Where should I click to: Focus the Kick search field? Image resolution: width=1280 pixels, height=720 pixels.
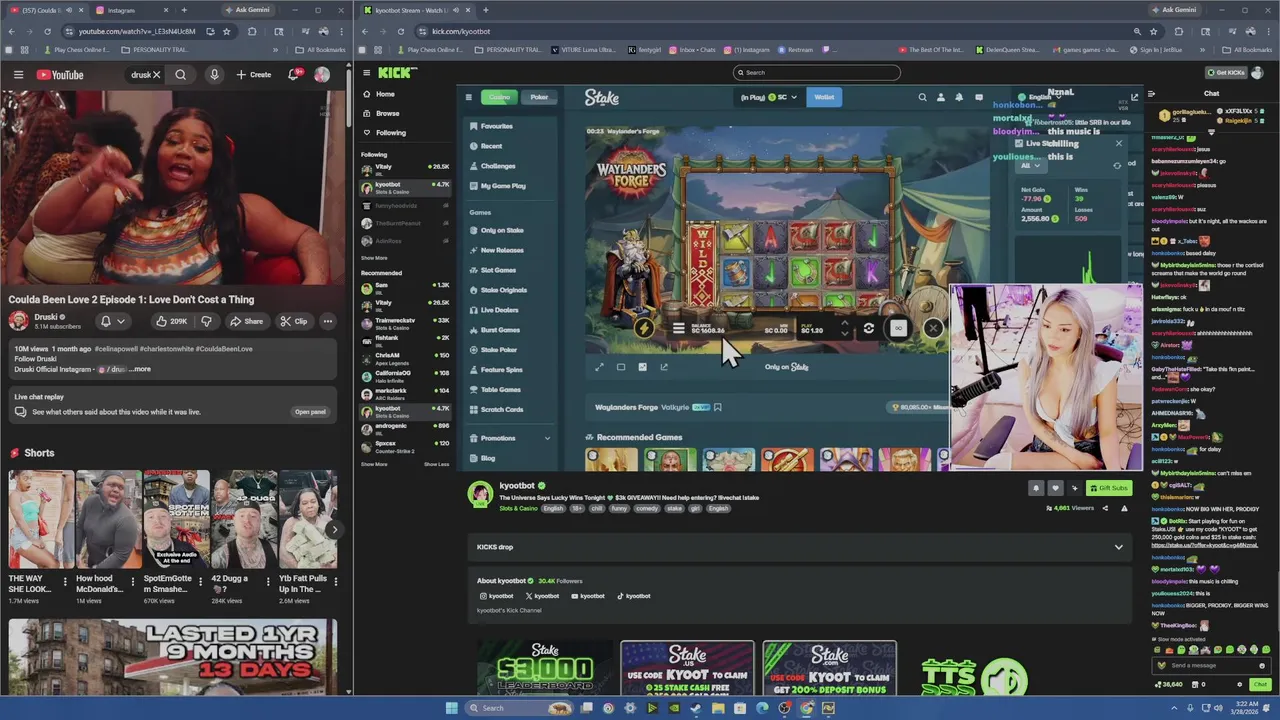[816, 72]
